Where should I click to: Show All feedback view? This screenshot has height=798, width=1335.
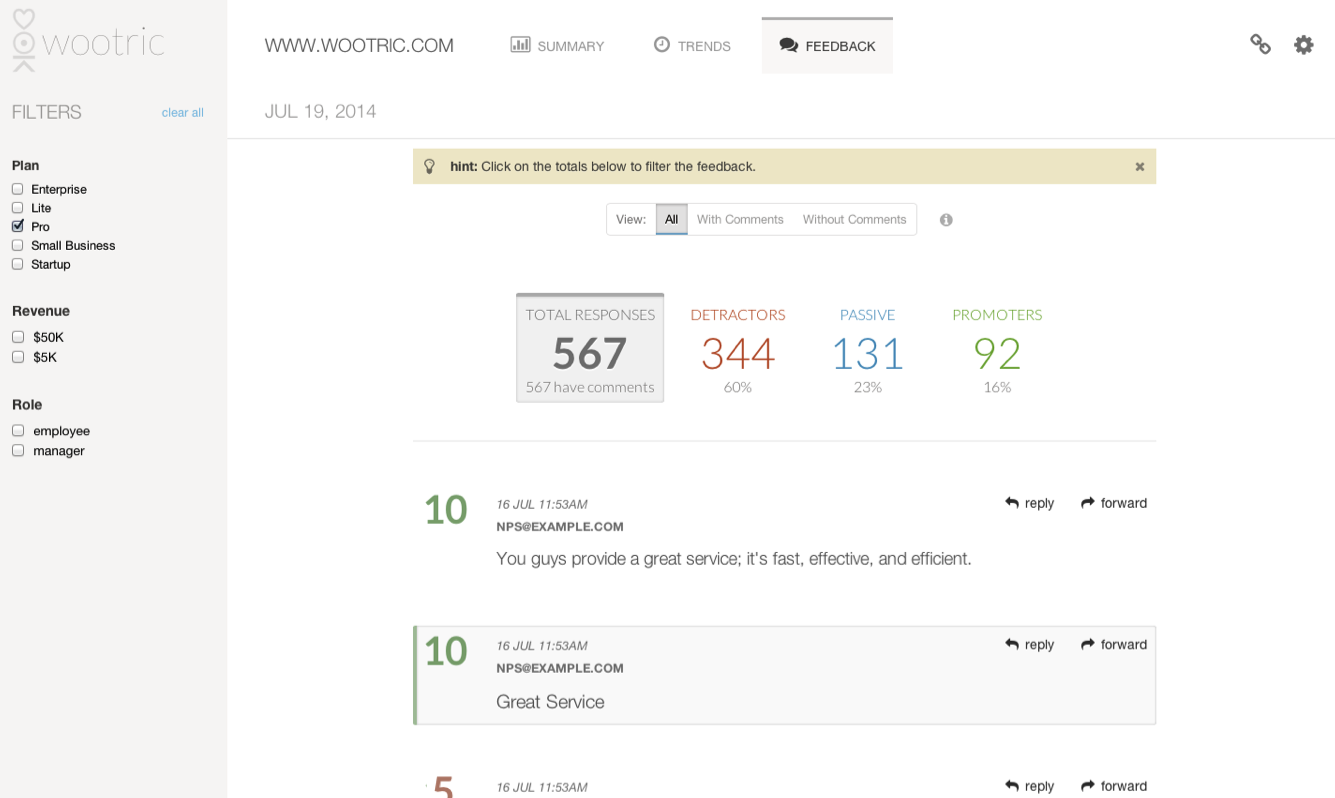tap(671, 220)
